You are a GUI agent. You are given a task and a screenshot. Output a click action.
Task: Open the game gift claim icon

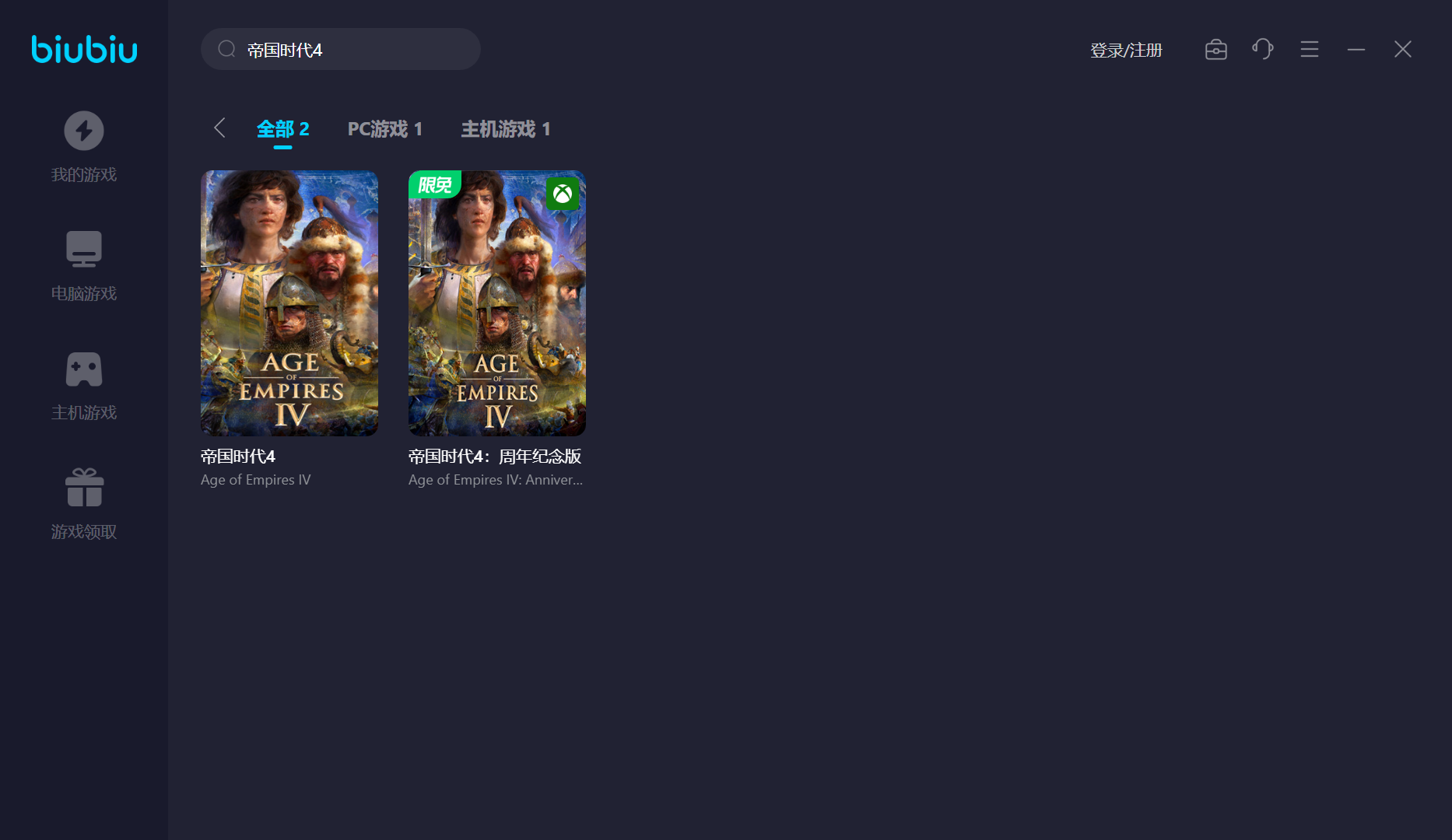pos(84,488)
